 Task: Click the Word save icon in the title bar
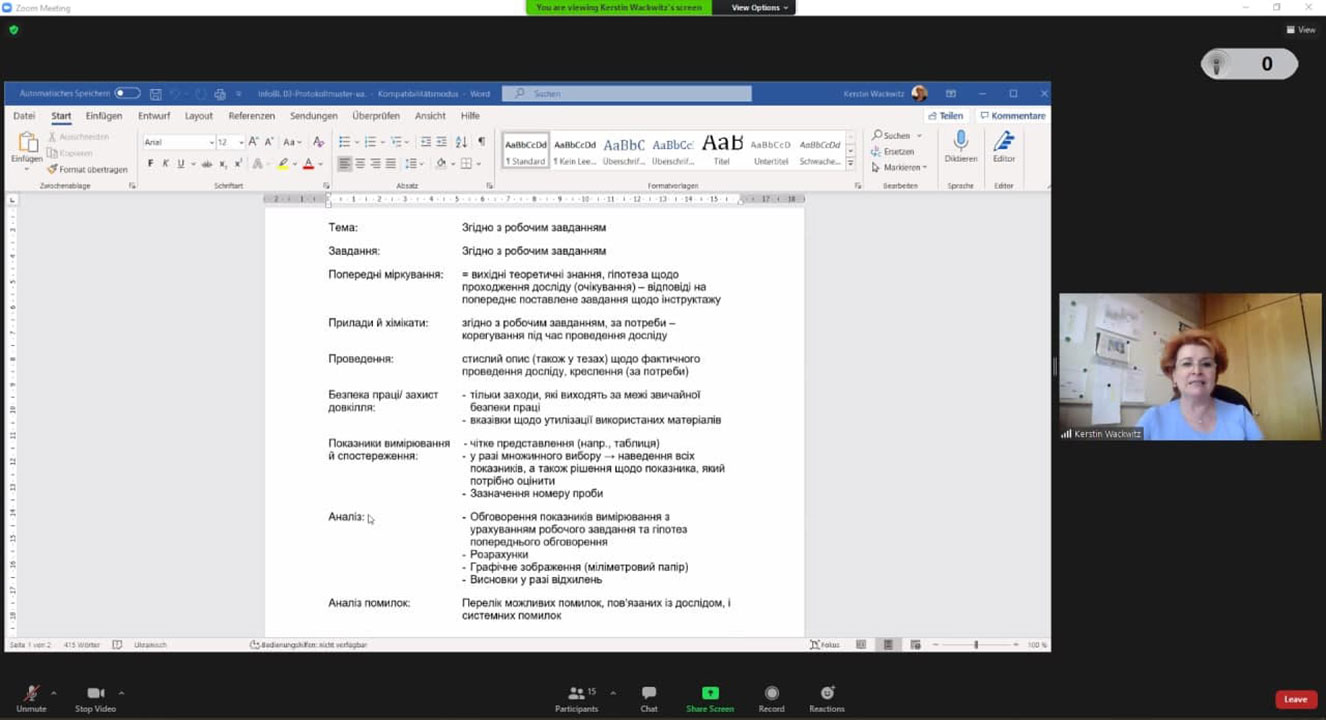click(x=156, y=94)
